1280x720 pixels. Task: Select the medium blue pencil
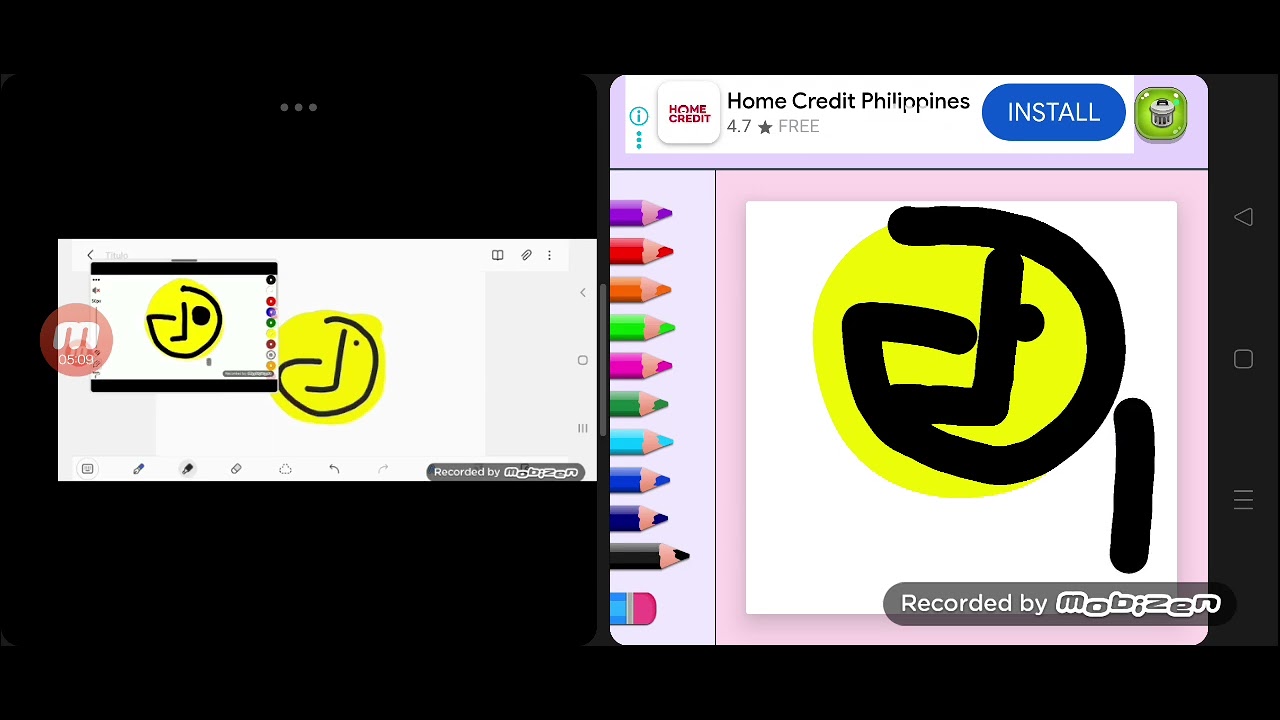pos(640,480)
